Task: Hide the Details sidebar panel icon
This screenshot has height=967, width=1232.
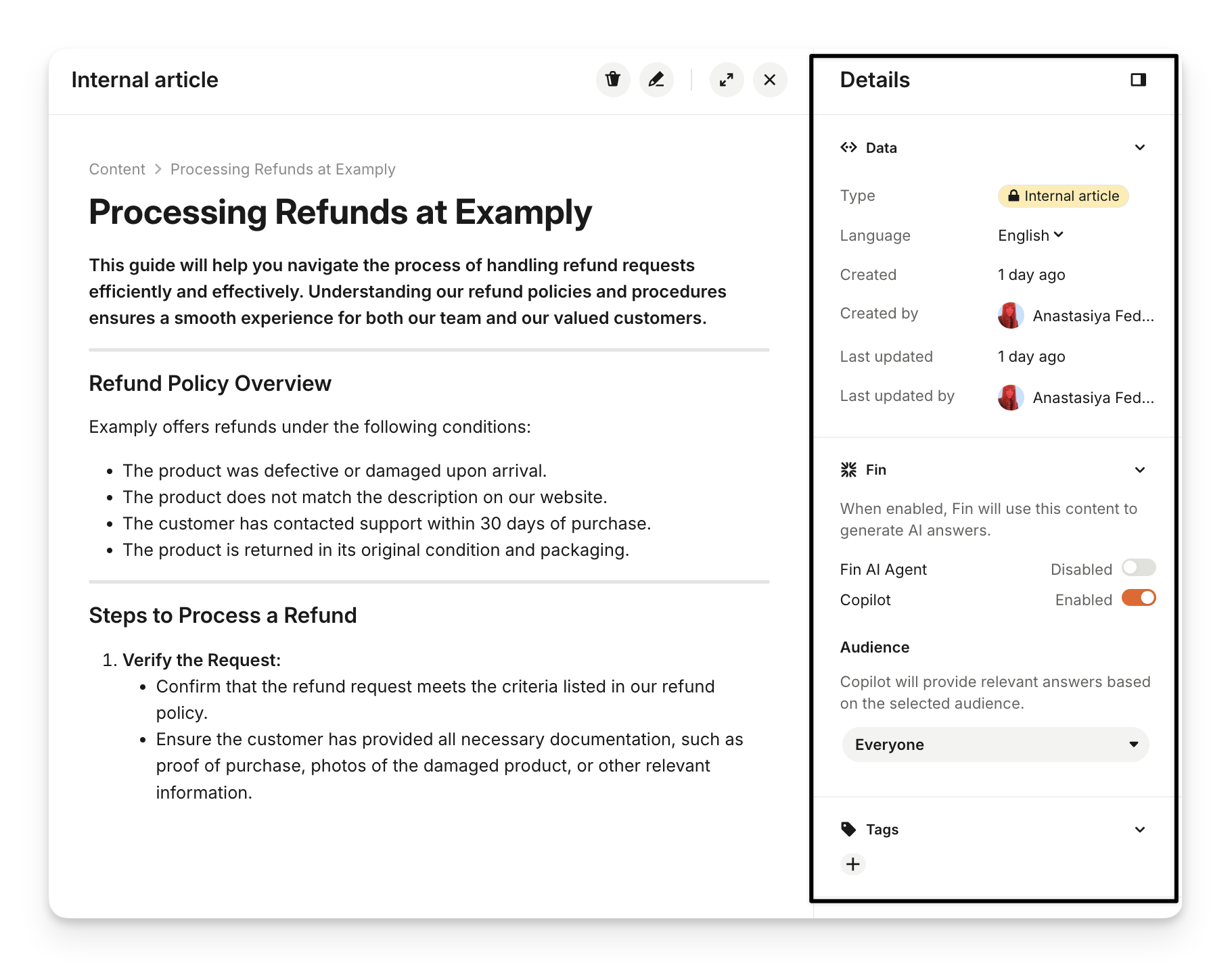Action: [1138, 80]
